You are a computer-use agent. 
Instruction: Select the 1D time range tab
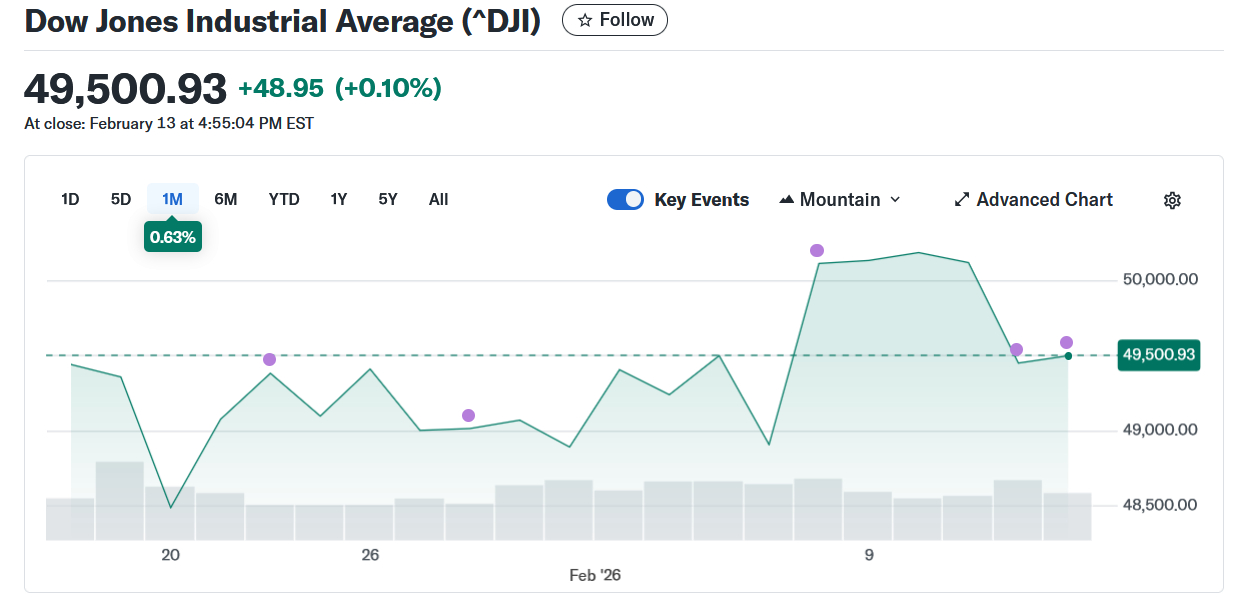[70, 199]
